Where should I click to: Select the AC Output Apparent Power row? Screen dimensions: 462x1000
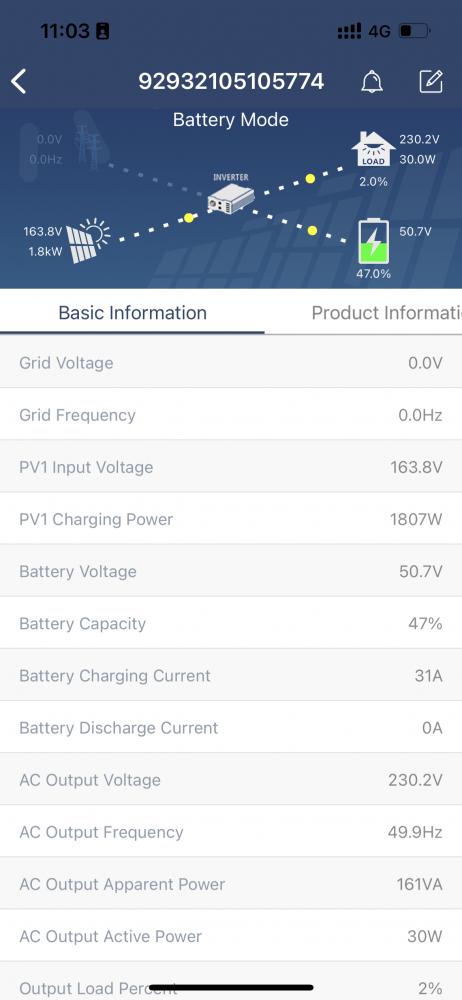pos(231,884)
